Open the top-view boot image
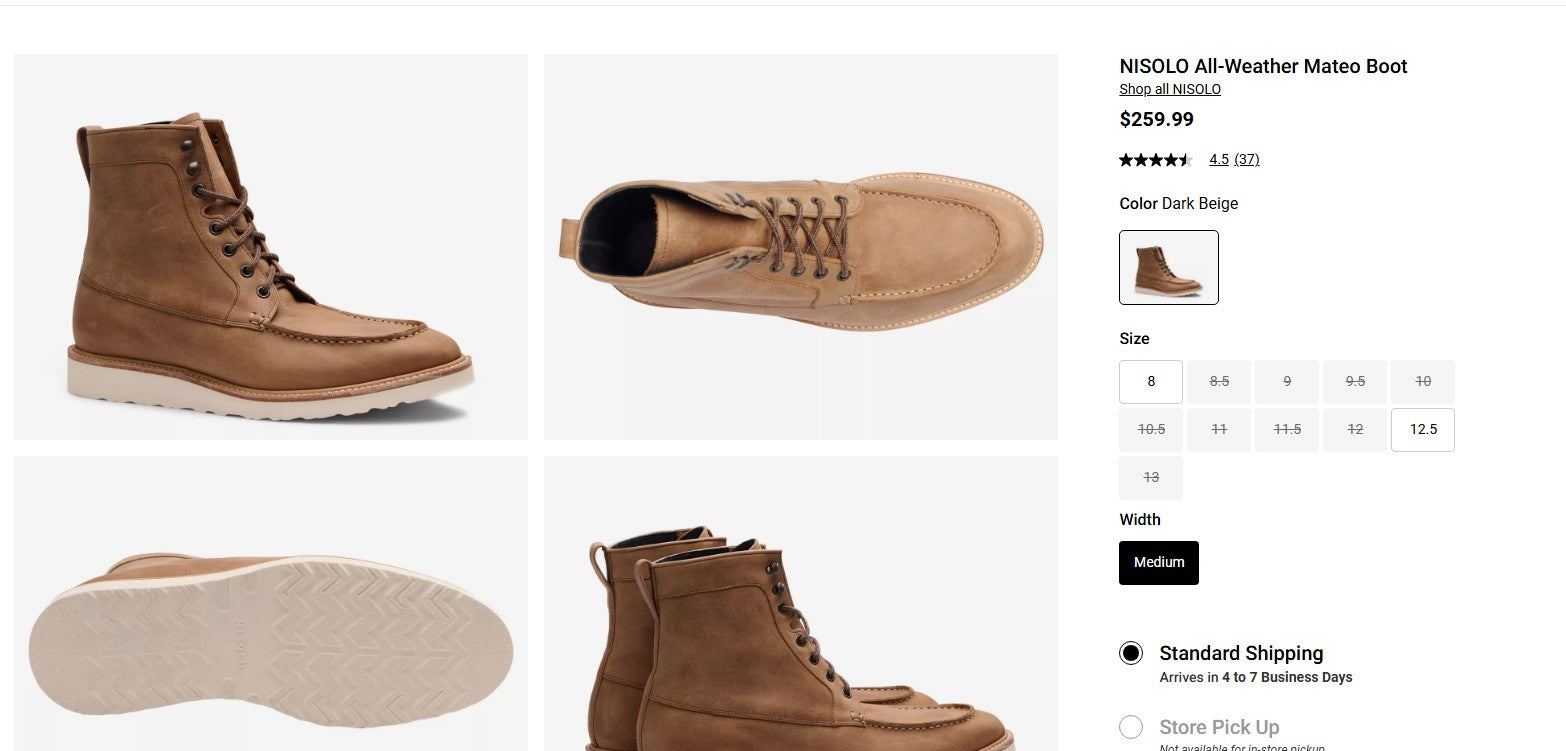 point(801,247)
